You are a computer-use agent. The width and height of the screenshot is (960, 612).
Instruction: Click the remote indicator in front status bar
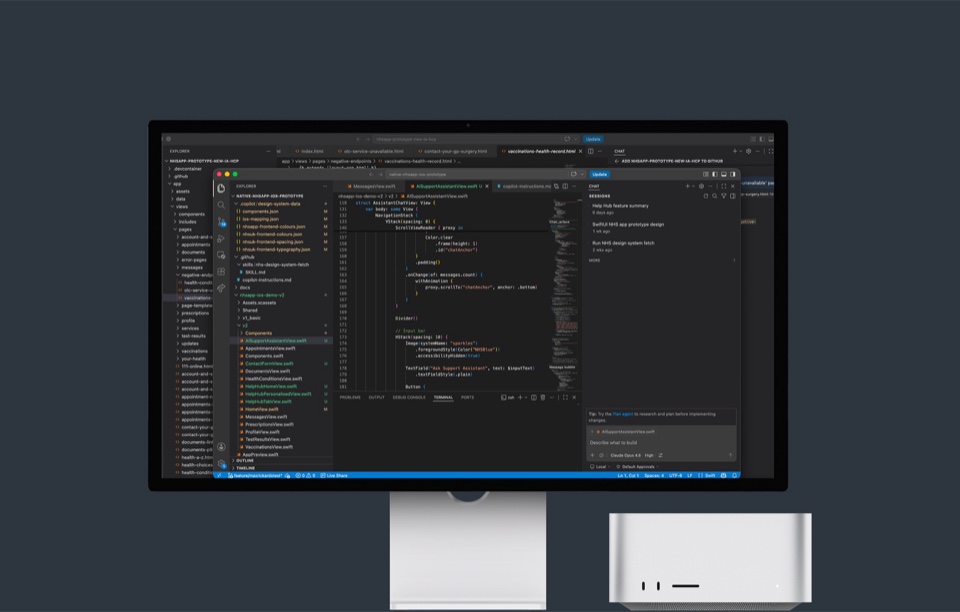coord(219,476)
